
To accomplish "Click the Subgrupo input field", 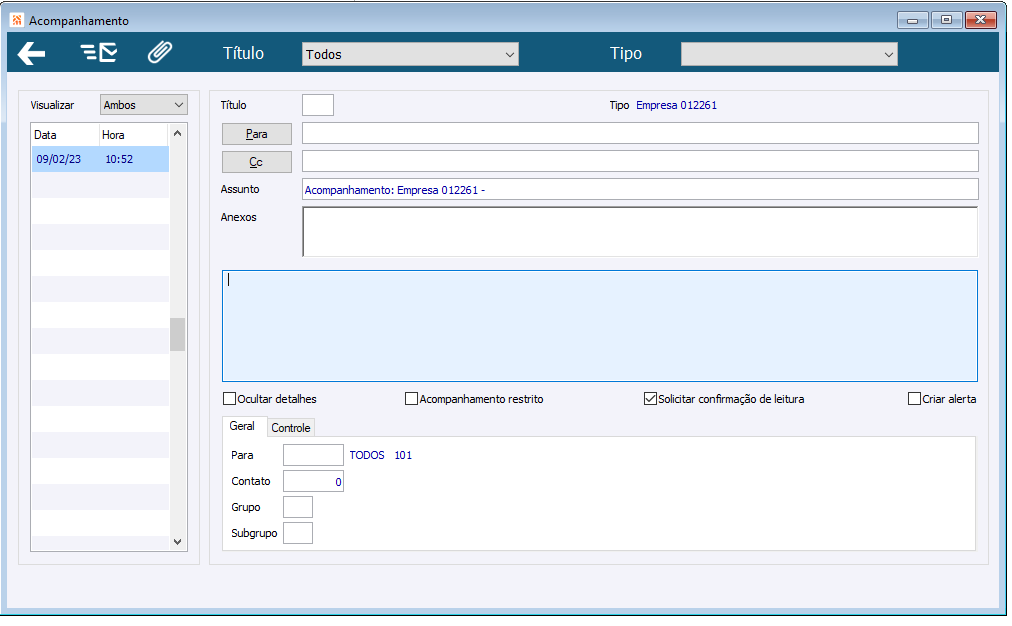I will coord(298,533).
